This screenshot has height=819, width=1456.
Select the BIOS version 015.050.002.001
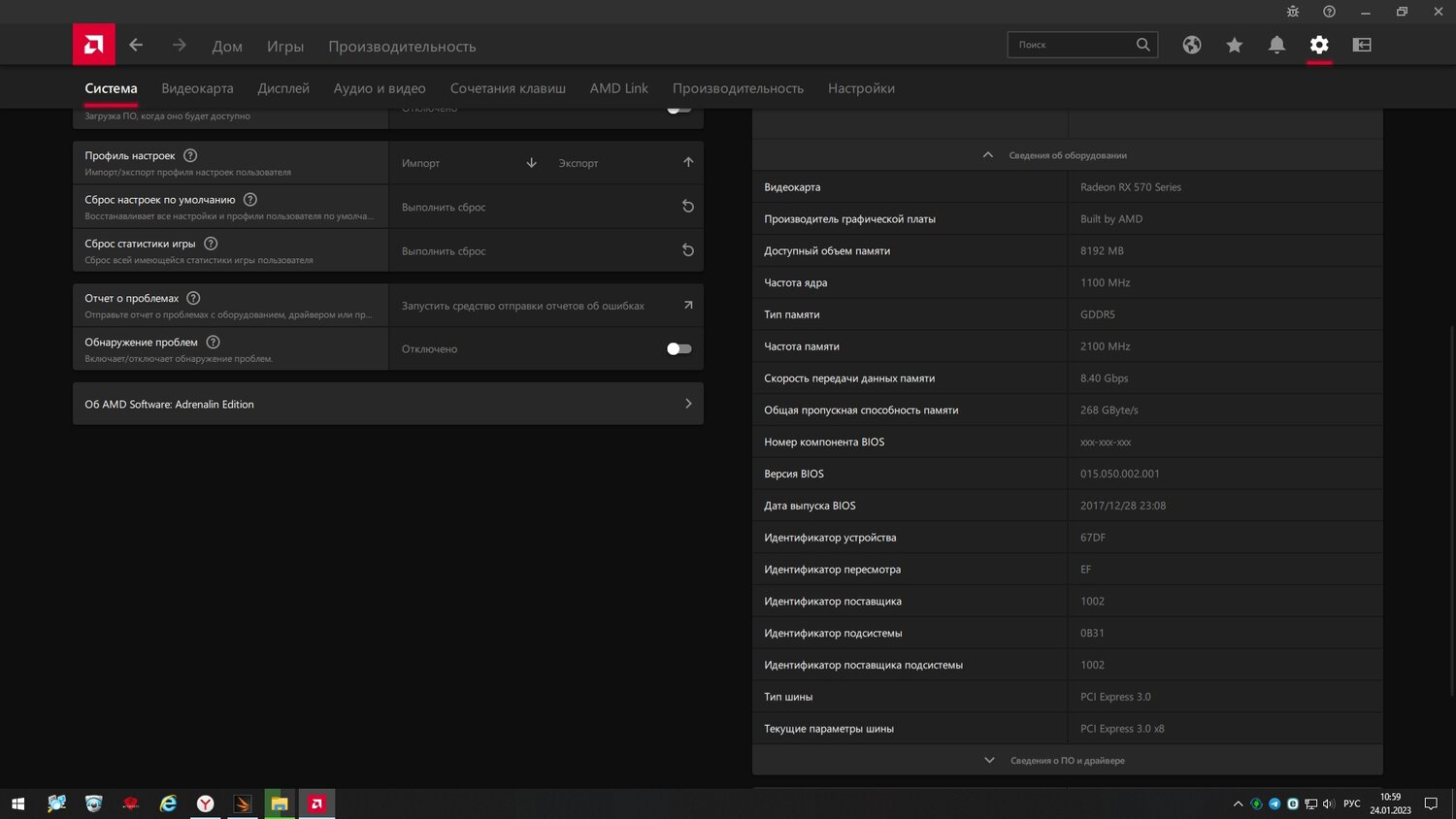[1120, 474]
